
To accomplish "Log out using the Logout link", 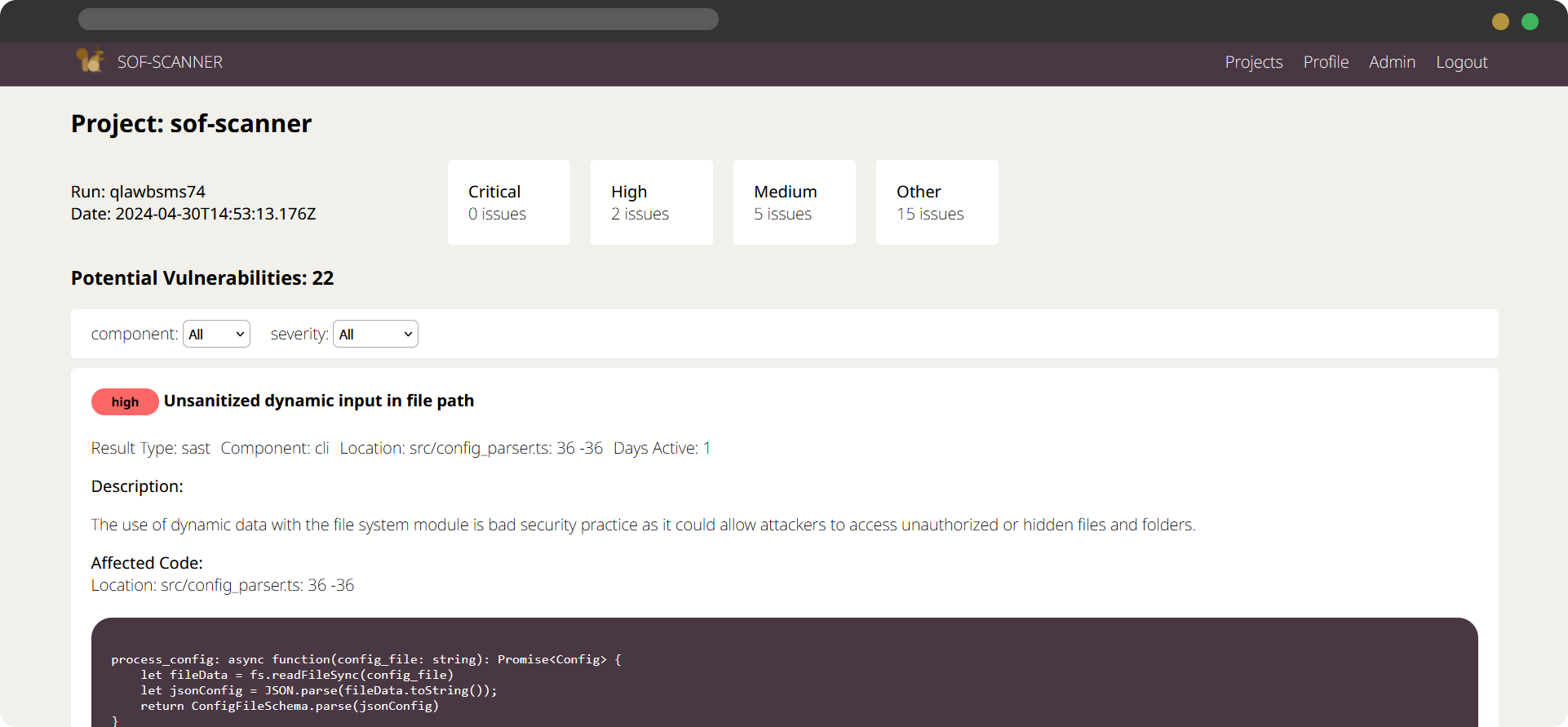I will (1461, 62).
